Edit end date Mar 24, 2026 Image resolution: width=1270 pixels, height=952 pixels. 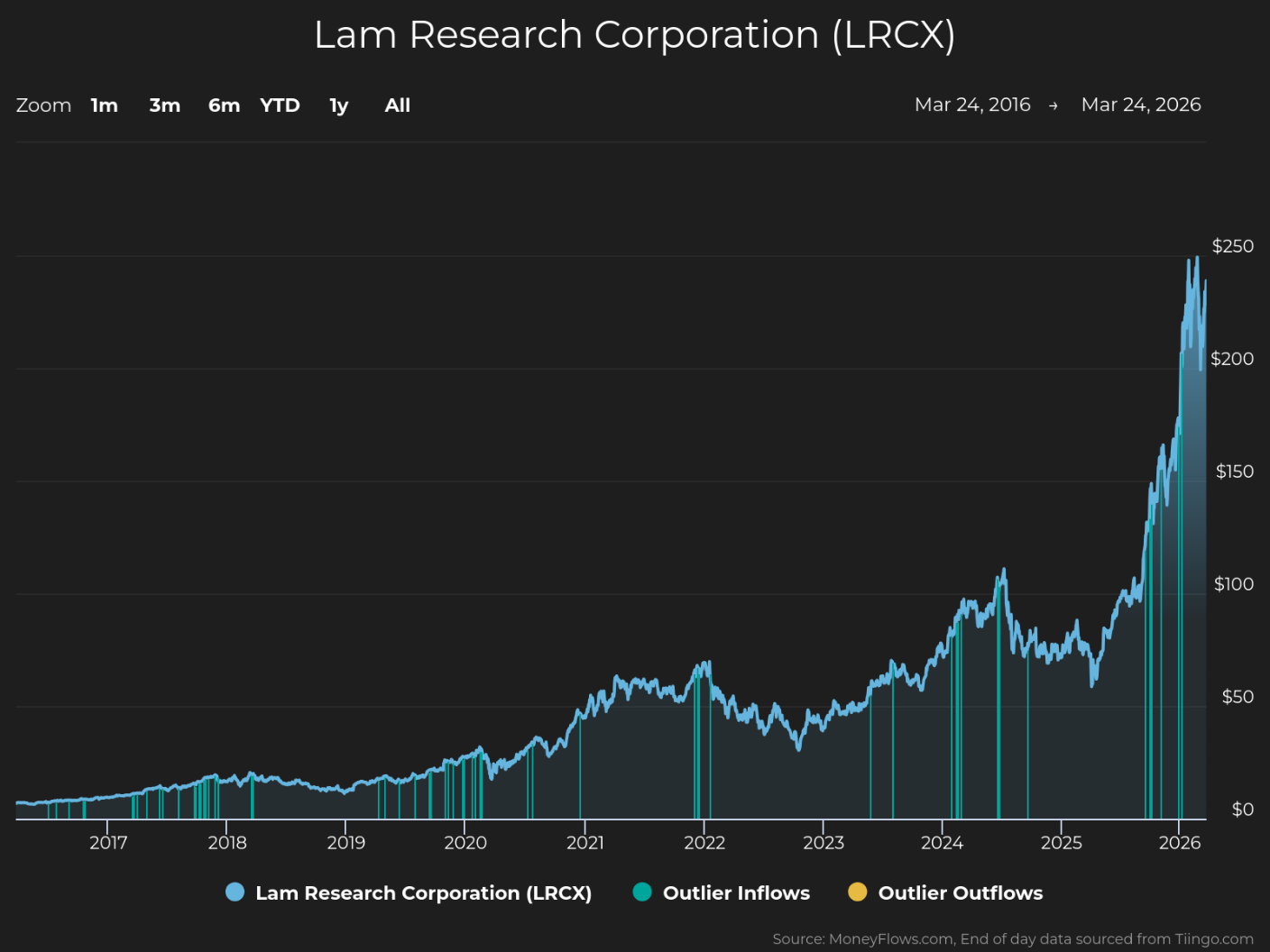click(x=1141, y=105)
